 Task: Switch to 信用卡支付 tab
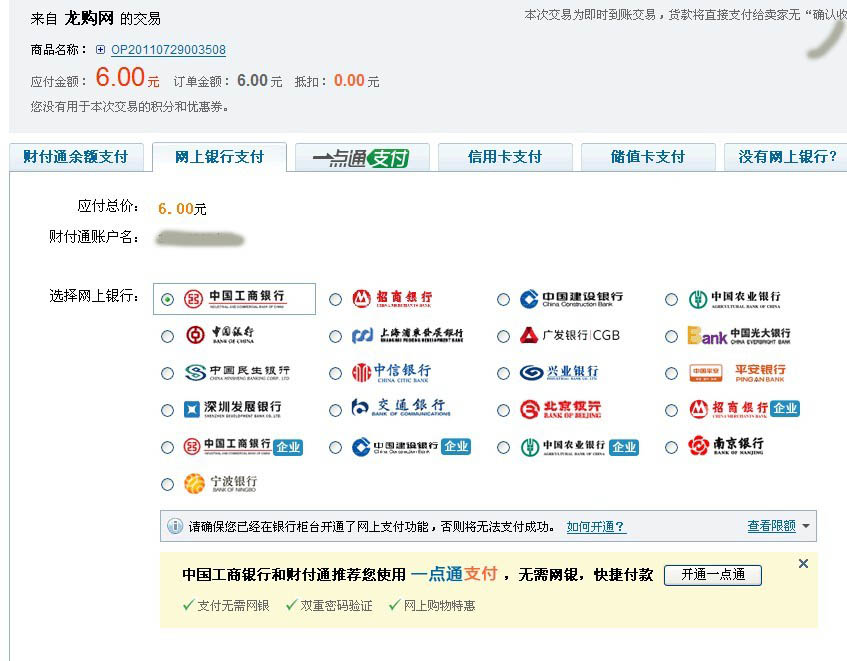pyautogui.click(x=505, y=157)
